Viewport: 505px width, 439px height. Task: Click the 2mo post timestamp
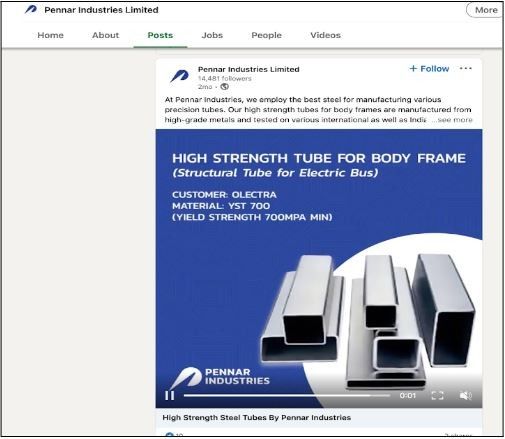[x=205, y=87]
